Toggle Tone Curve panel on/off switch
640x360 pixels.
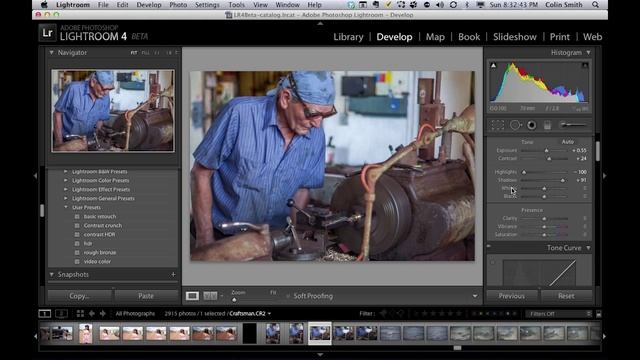[x=489, y=246]
